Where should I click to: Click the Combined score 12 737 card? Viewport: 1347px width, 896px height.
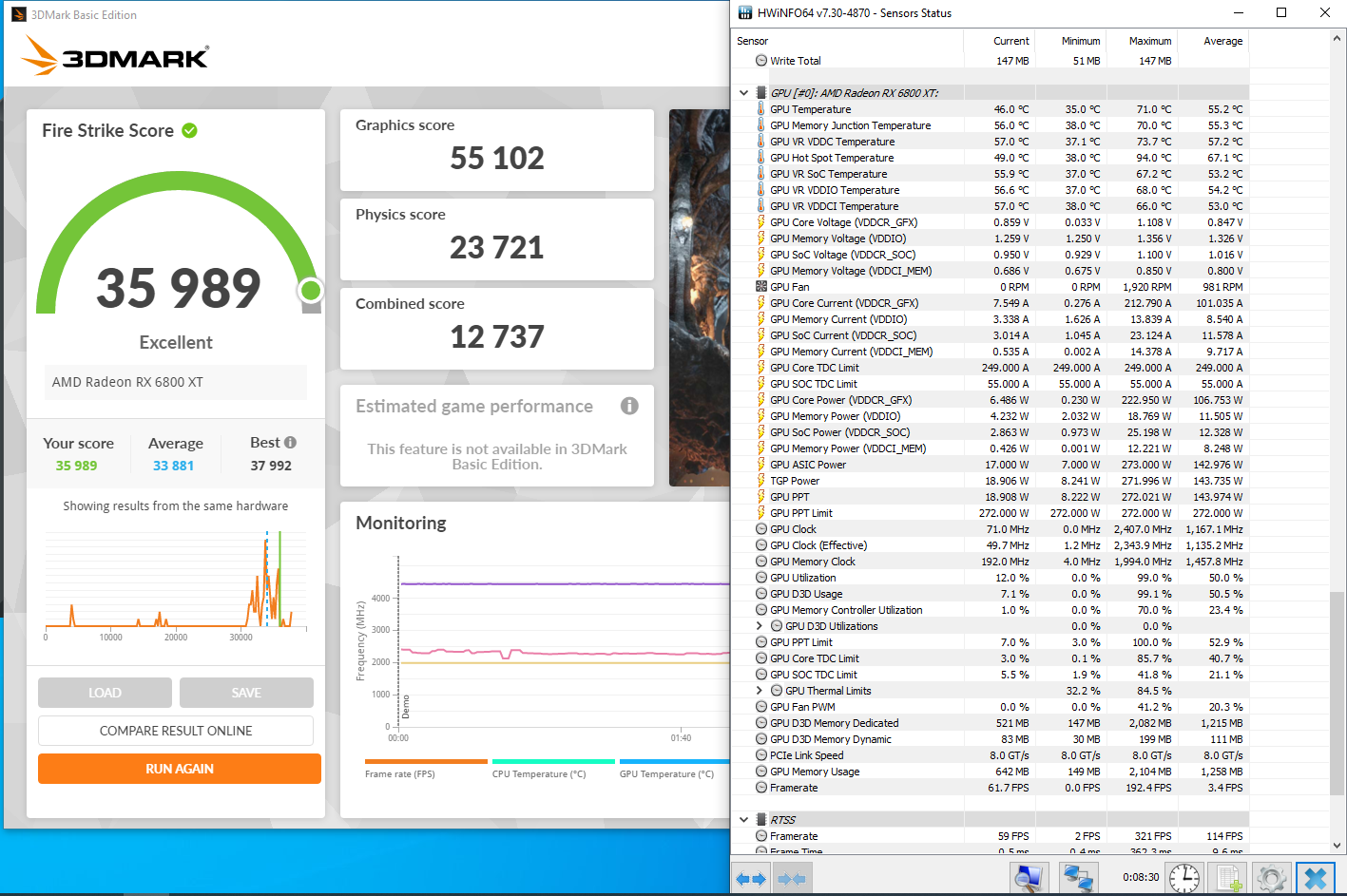pos(497,329)
